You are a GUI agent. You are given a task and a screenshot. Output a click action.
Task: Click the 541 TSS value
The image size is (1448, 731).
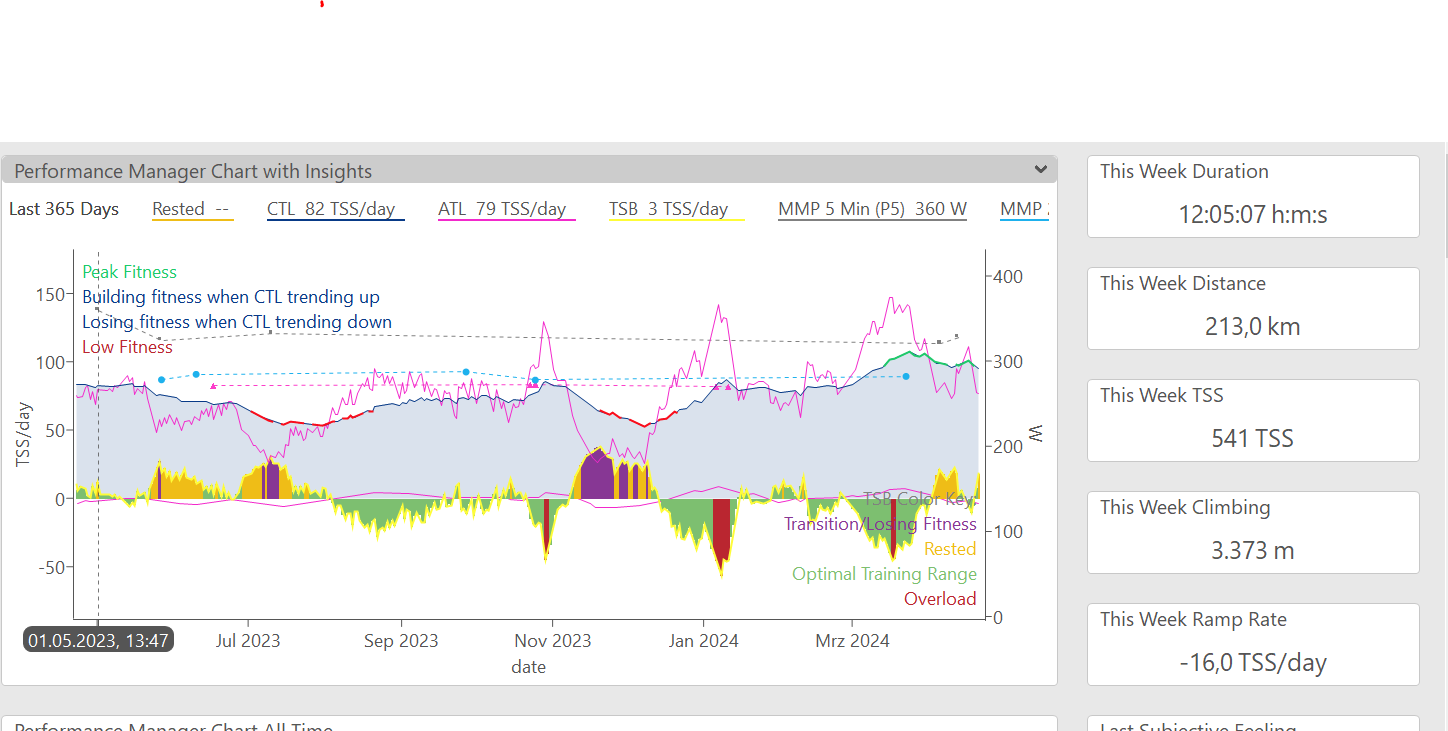pyautogui.click(x=1252, y=438)
